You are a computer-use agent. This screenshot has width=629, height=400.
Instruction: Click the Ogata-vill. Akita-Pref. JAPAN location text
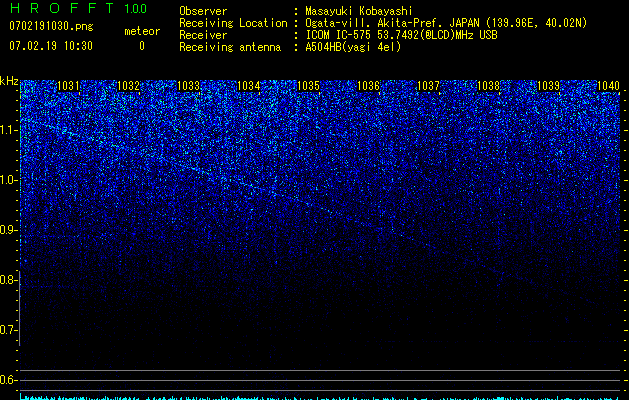[446, 23]
